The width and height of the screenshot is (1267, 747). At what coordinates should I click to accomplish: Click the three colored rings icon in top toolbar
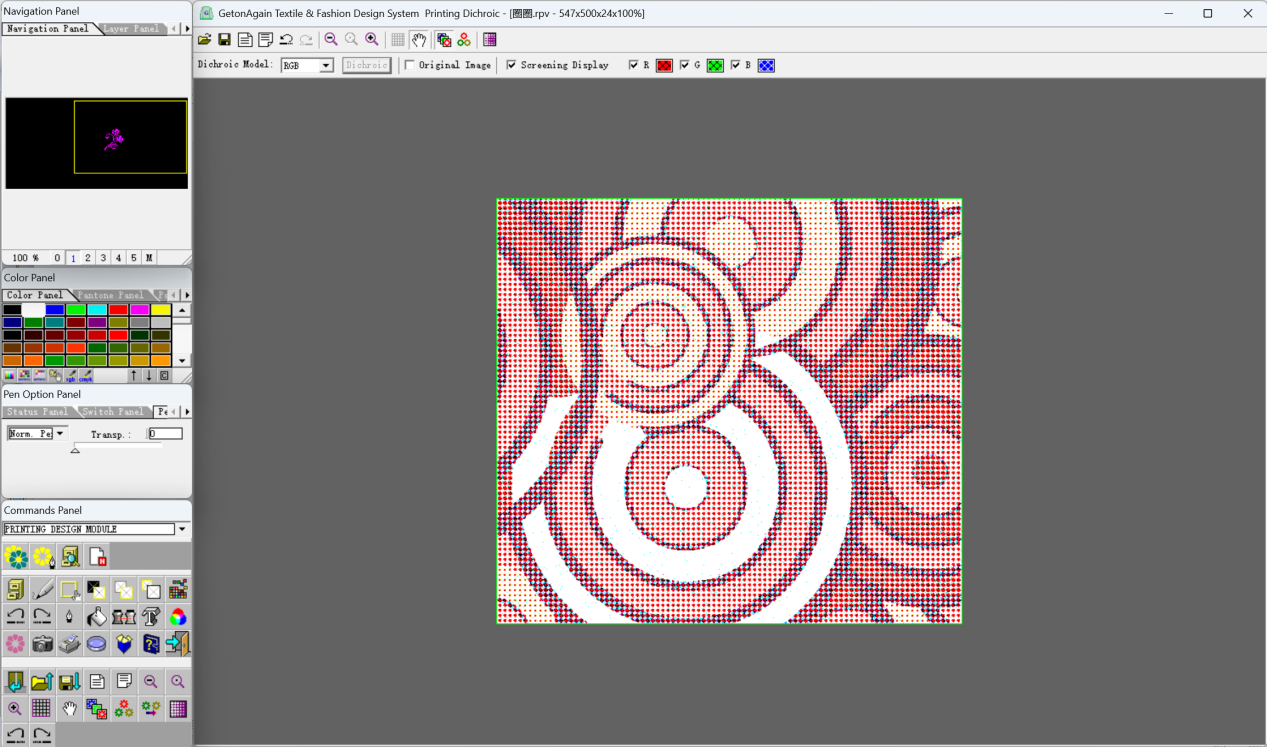point(464,40)
